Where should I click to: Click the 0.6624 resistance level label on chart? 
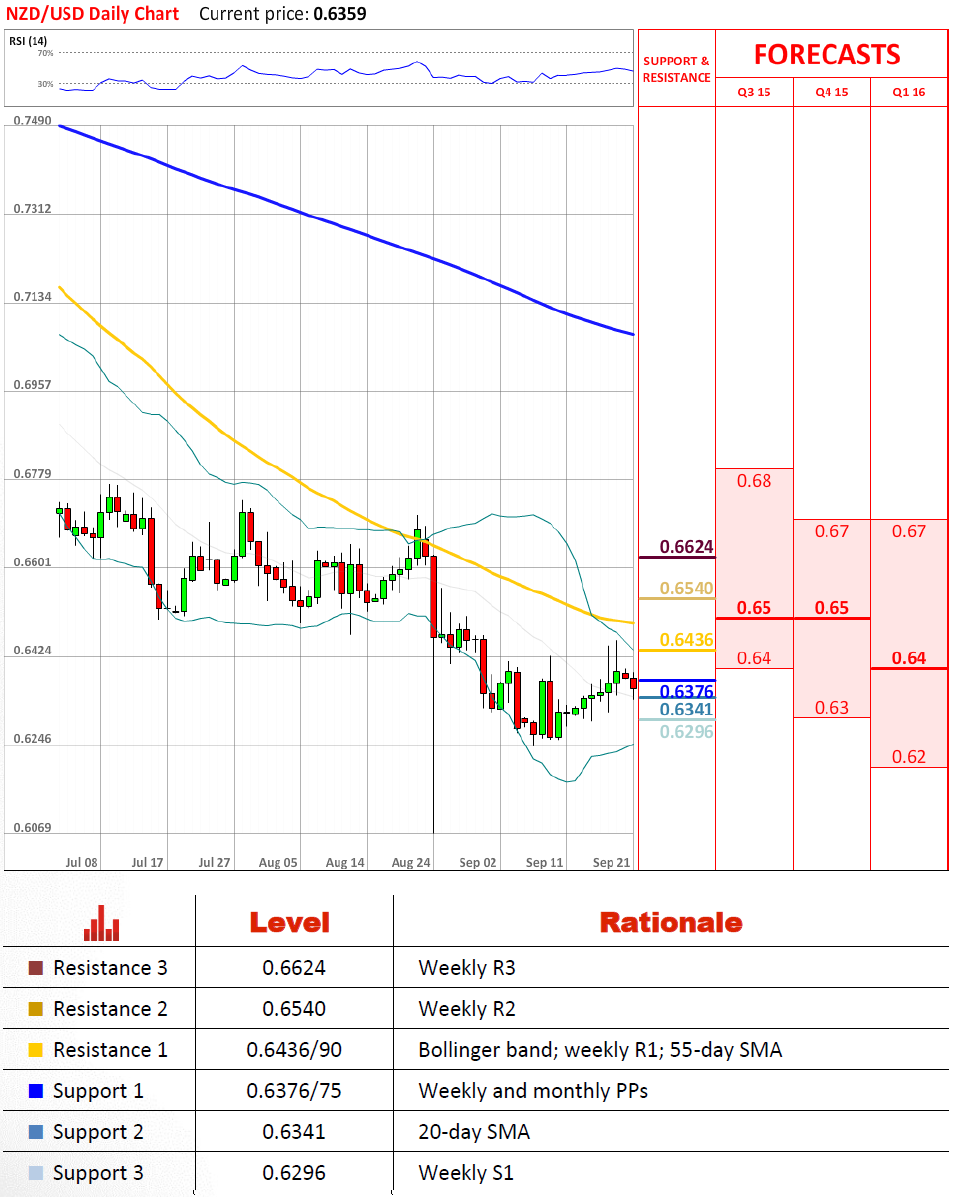[x=686, y=547]
